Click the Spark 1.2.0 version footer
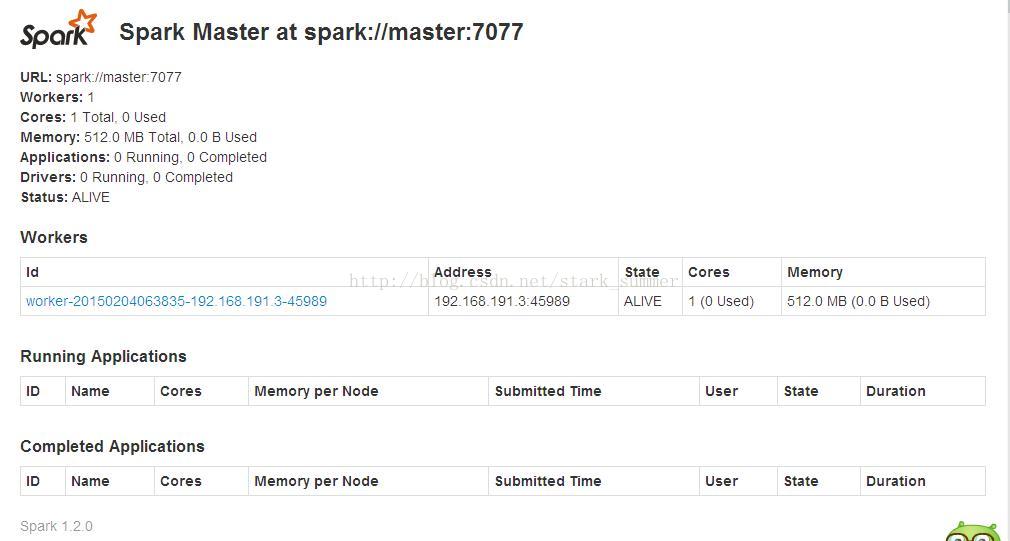Image resolution: width=1010 pixels, height=541 pixels. click(x=56, y=526)
